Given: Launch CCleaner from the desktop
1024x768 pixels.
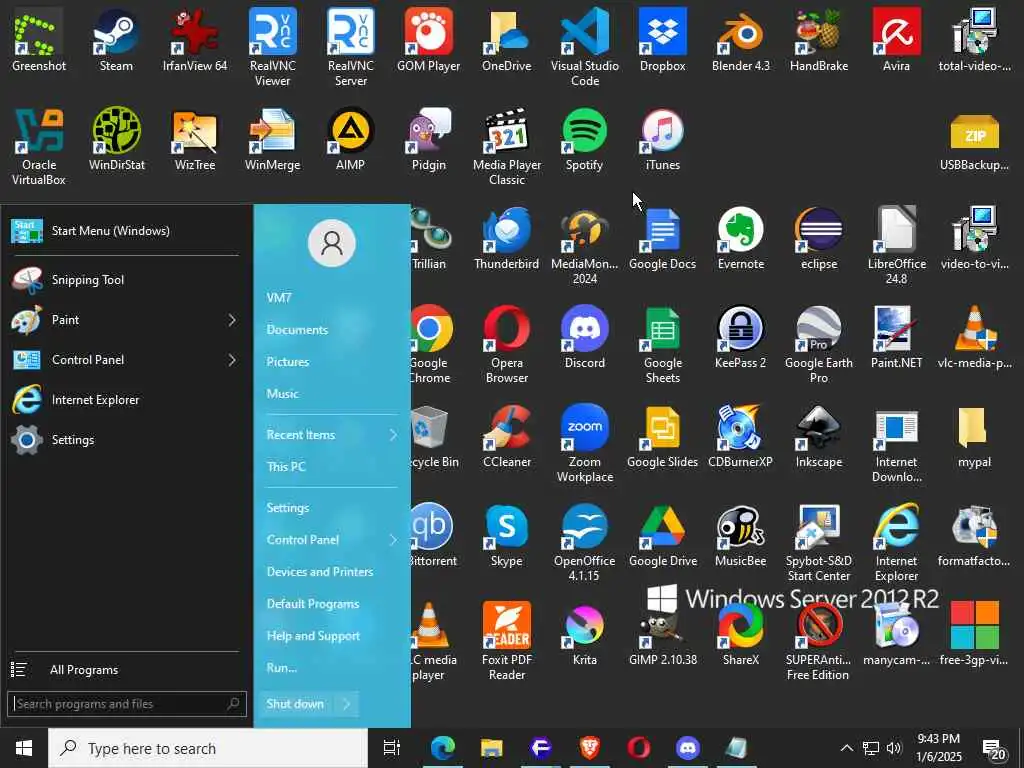Looking at the screenshot, I should tap(507, 436).
